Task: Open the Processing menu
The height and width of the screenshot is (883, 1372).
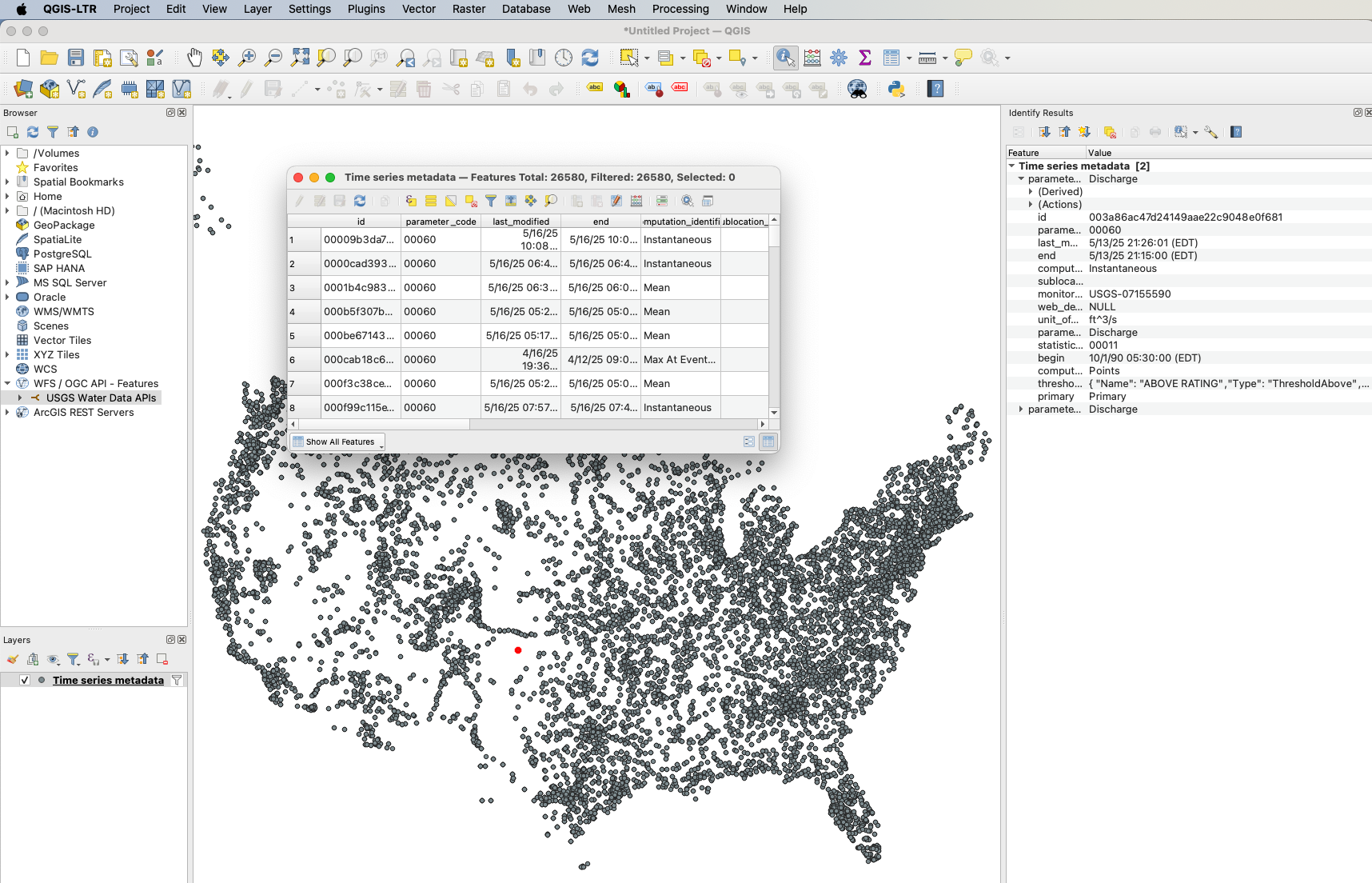Action: (x=680, y=9)
